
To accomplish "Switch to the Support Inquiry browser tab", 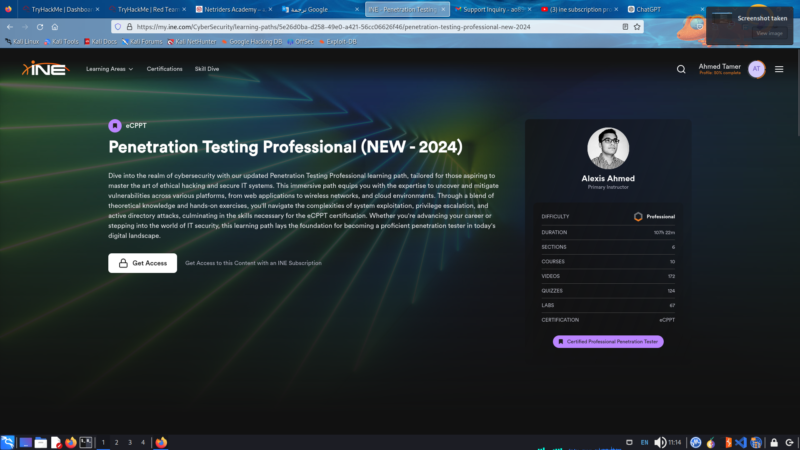I will [488, 9].
